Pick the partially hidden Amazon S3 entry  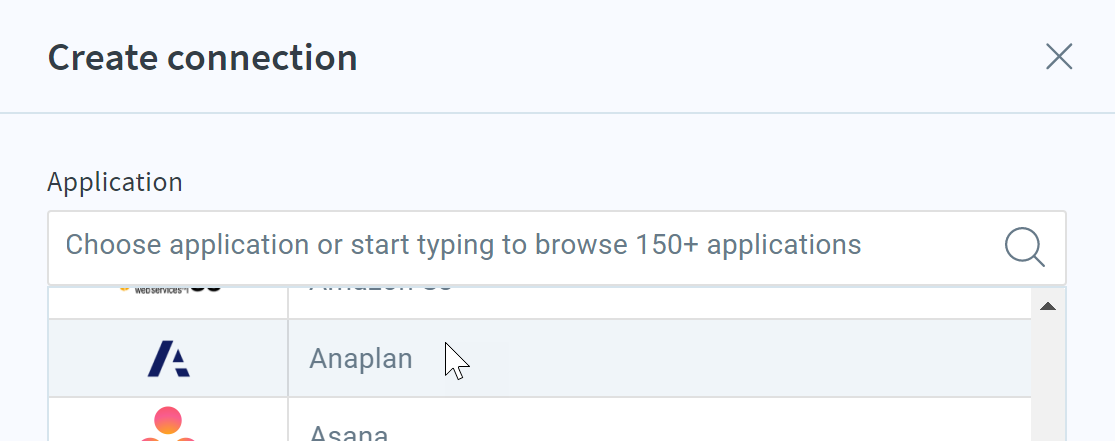(x=380, y=288)
